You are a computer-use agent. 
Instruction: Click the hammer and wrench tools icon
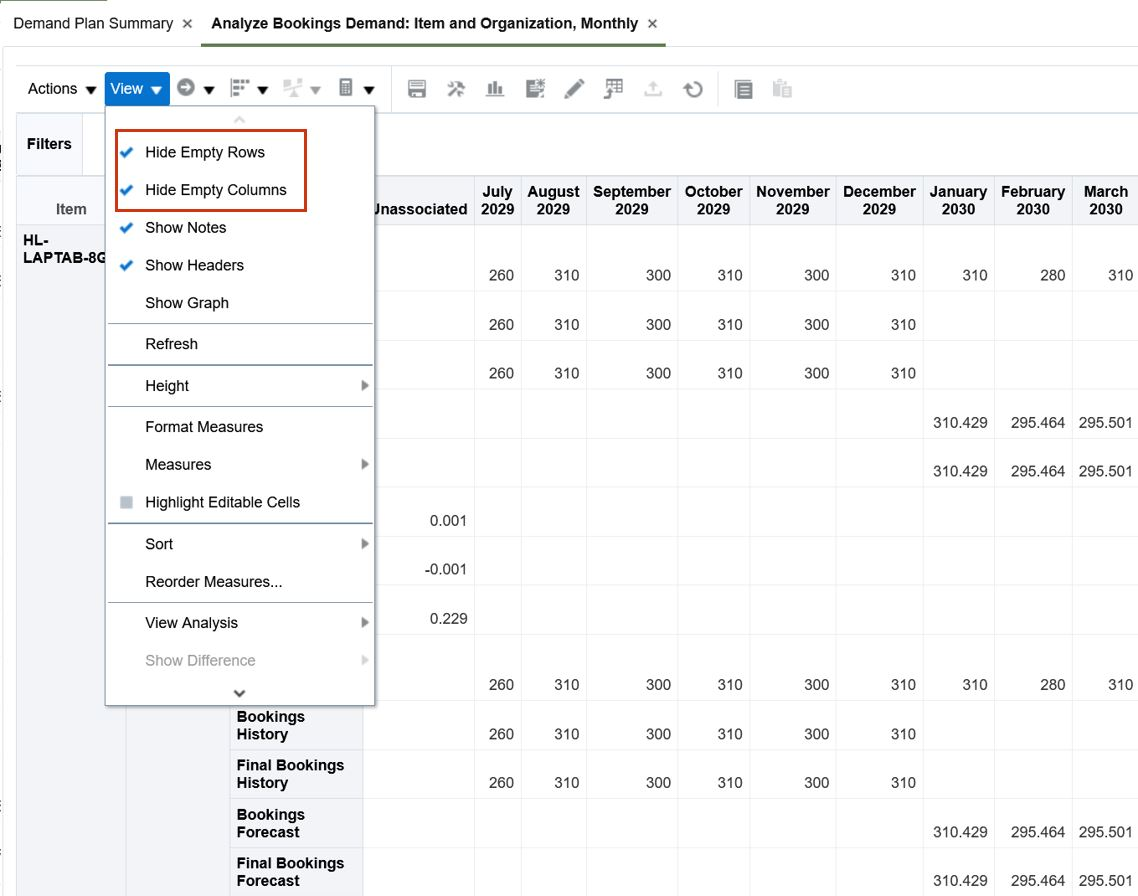456,89
